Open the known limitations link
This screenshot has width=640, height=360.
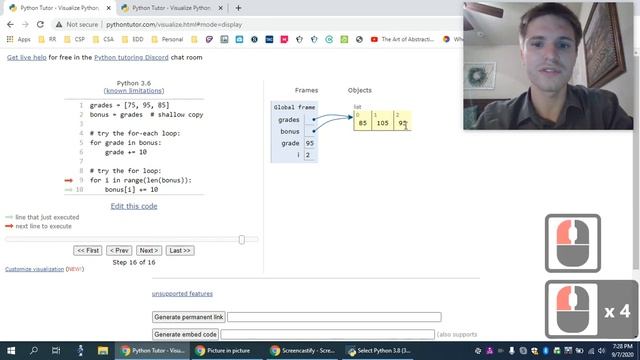[134, 91]
